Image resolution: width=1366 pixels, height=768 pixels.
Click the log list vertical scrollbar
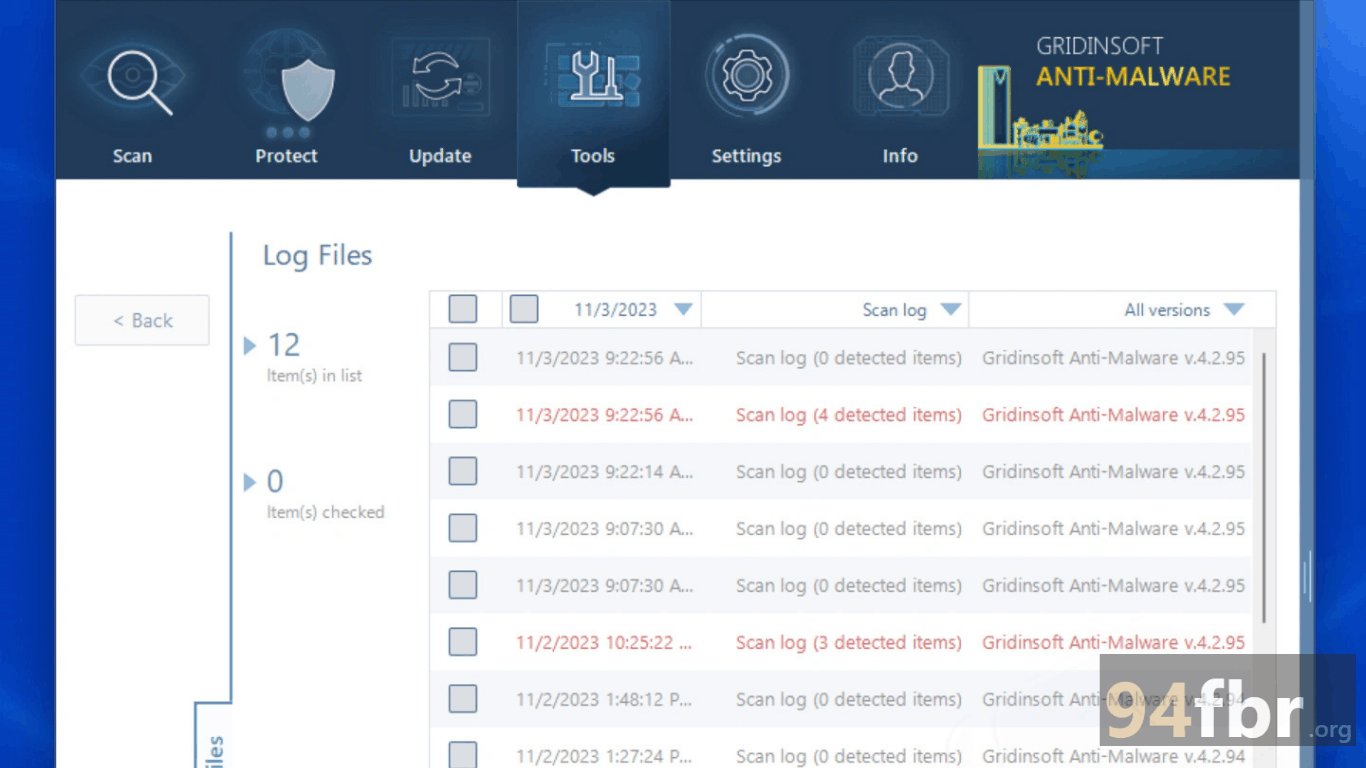coord(1265,488)
